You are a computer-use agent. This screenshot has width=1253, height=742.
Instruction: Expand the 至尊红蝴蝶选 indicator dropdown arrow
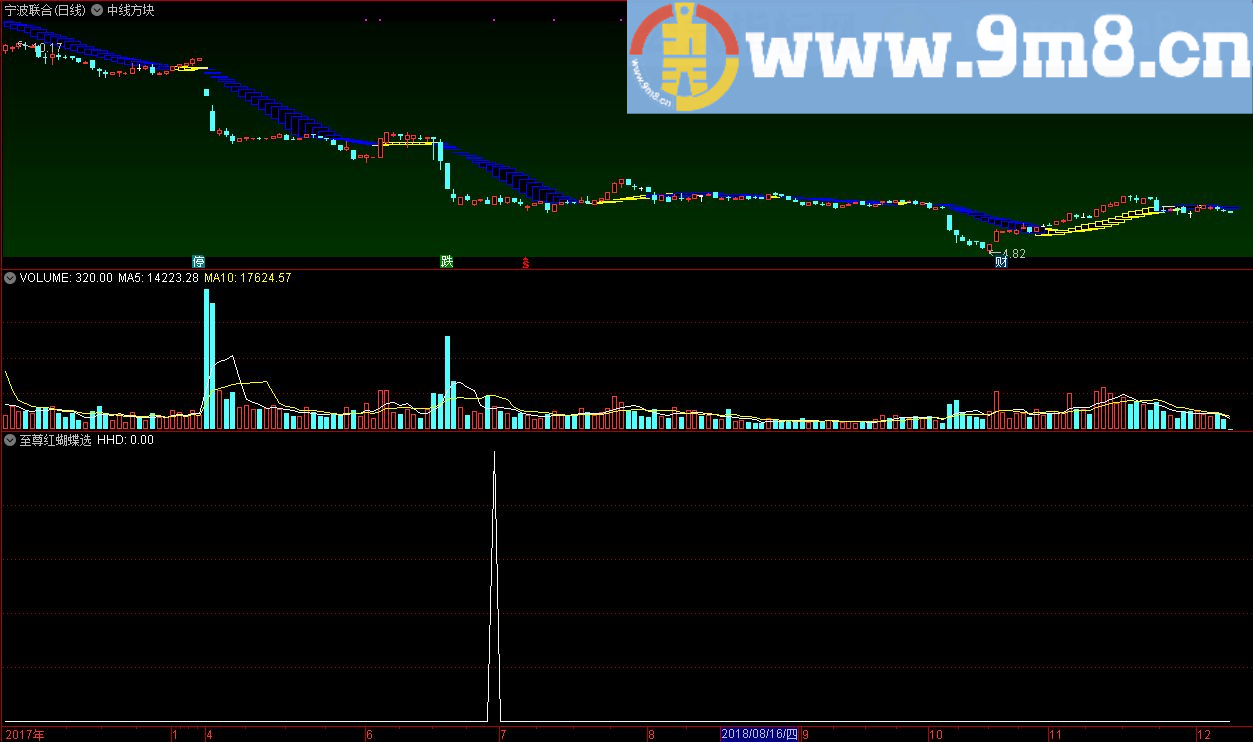click(x=10, y=440)
